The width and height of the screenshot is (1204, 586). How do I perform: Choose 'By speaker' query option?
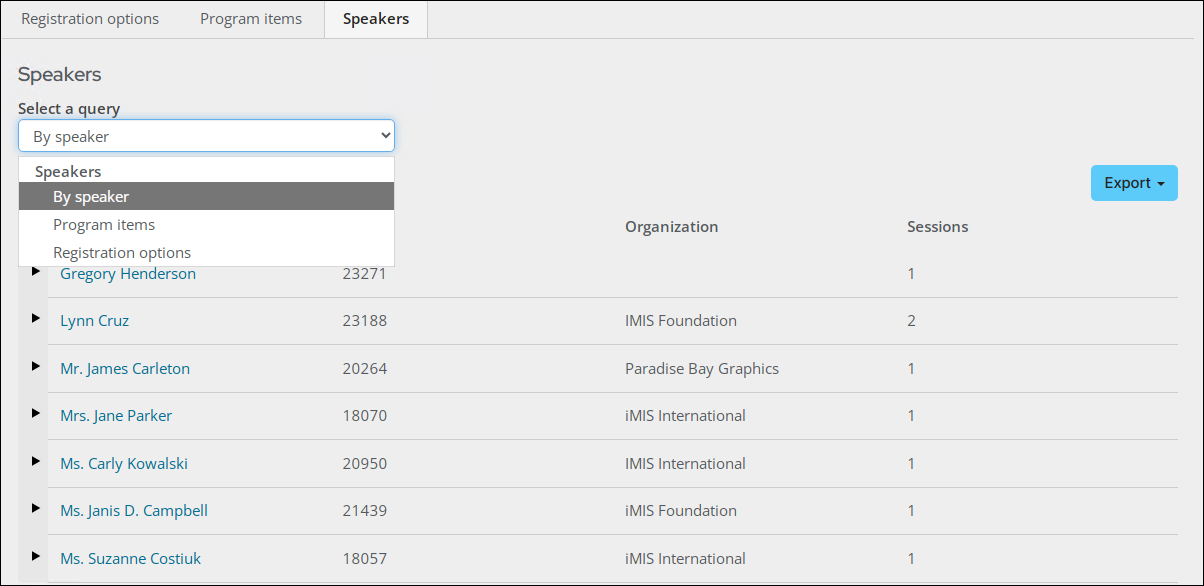click(x=91, y=197)
